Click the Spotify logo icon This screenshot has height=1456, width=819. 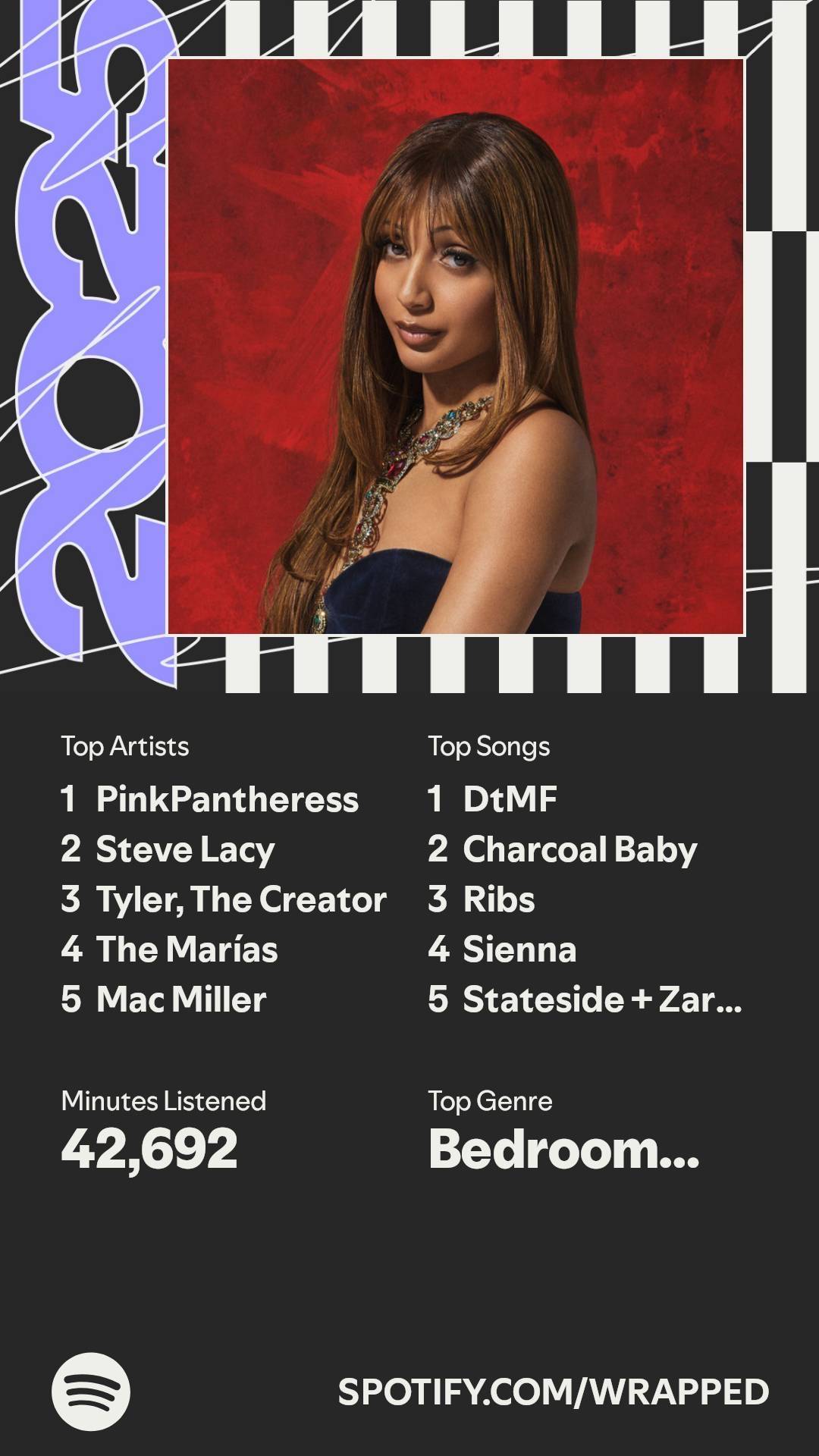pos(91,1392)
